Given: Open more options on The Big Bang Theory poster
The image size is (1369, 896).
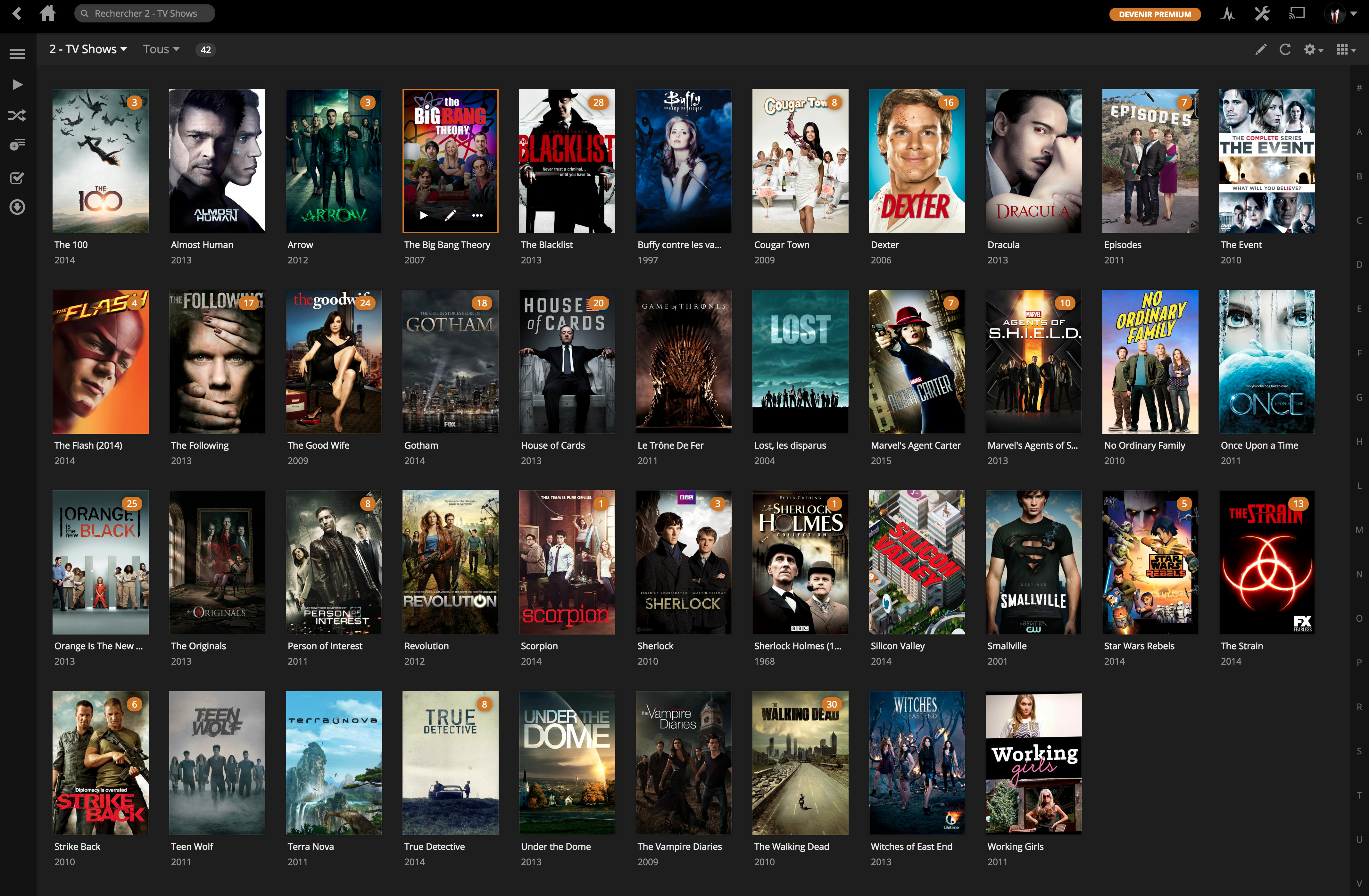Looking at the screenshot, I should click(x=477, y=216).
